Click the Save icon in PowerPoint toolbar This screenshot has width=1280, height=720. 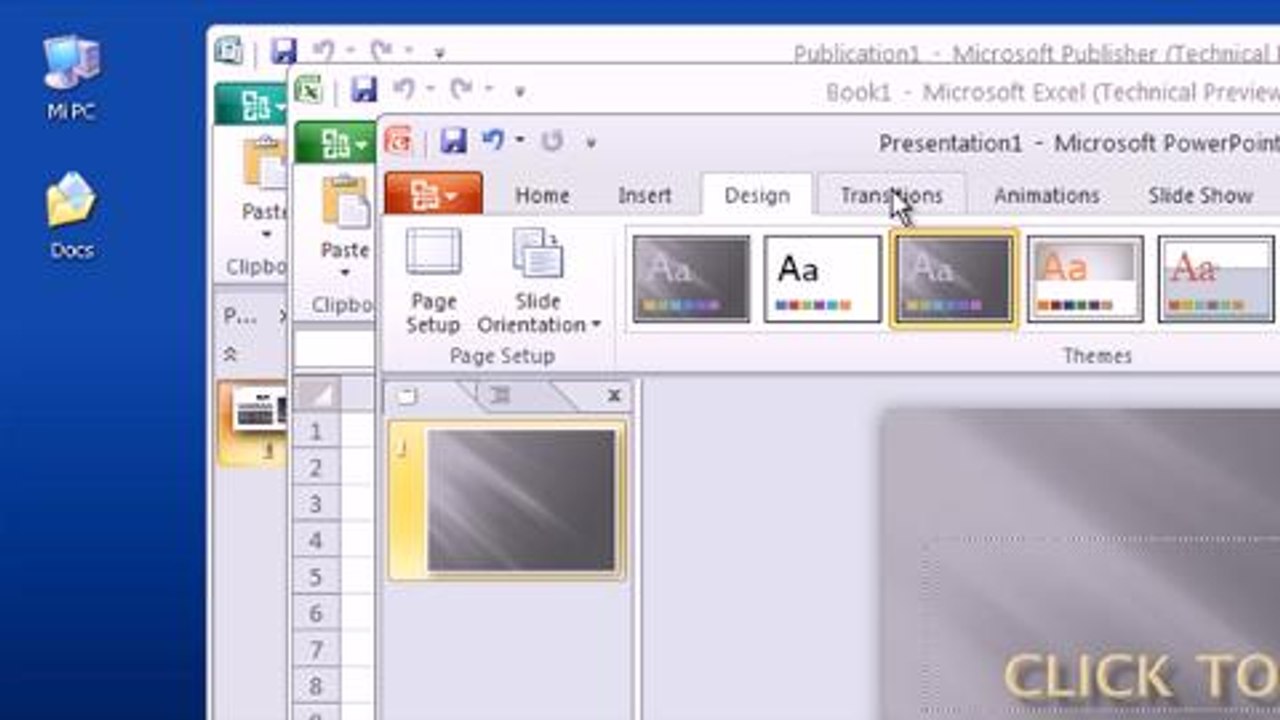pos(454,141)
